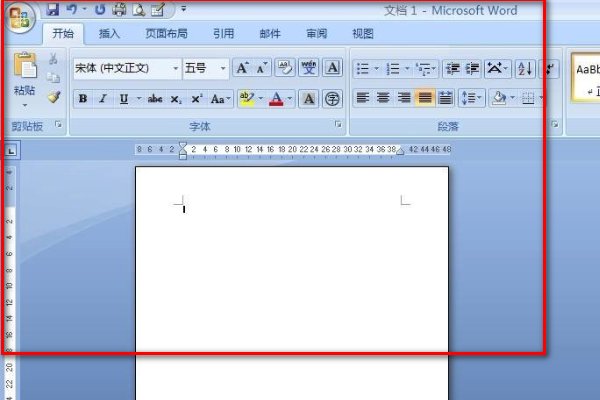Open Asian layout options
The height and width of the screenshot is (400, 600).
[x=497, y=69]
